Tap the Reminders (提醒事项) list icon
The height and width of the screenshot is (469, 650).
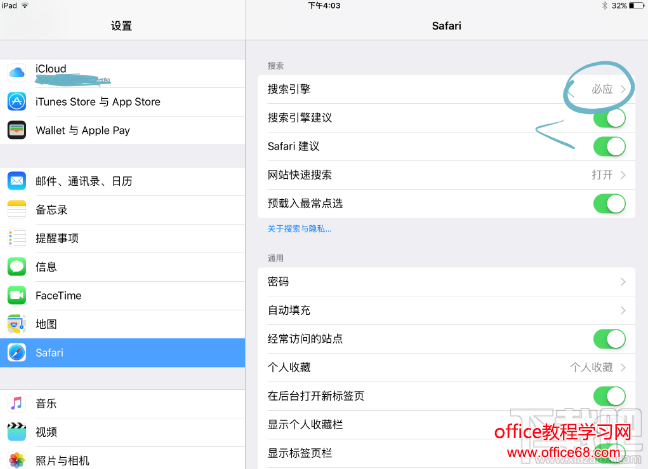point(17,238)
